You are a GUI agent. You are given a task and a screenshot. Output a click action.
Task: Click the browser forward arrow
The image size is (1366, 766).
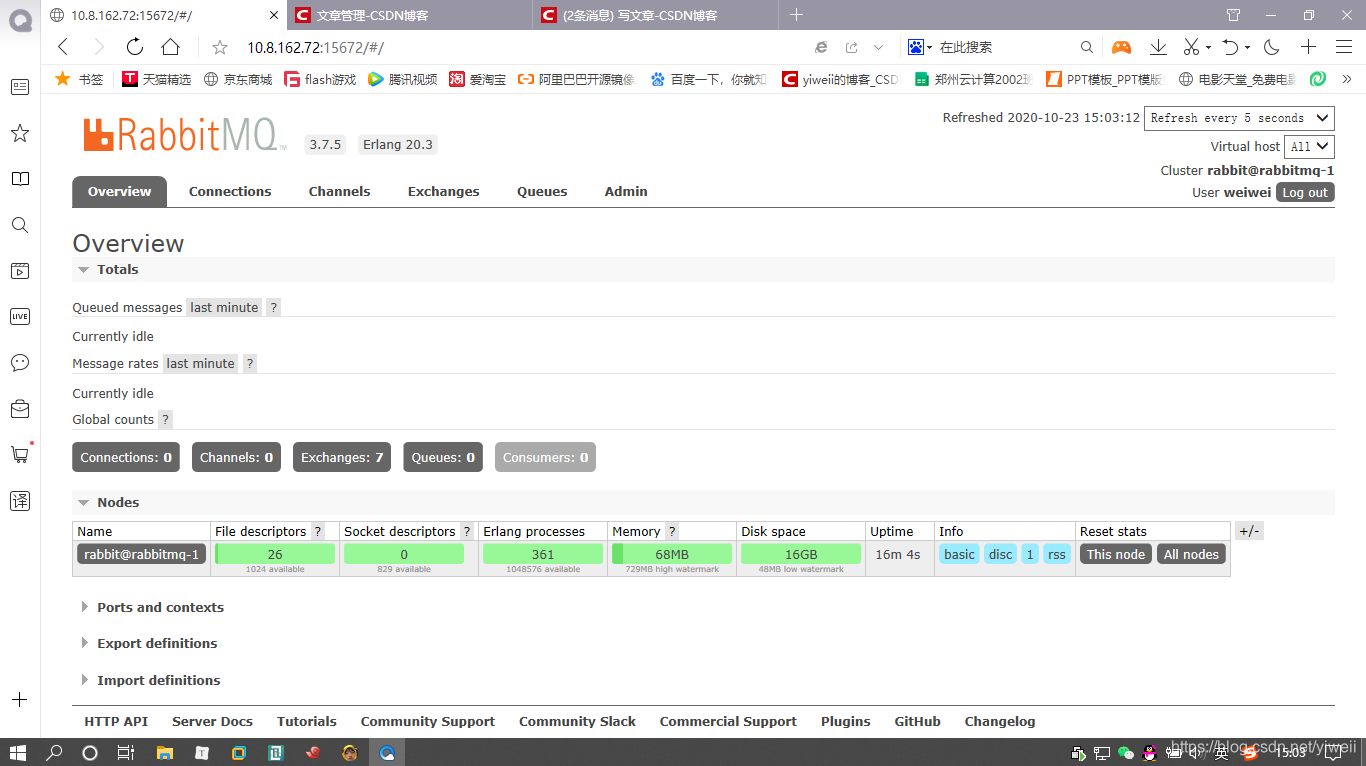tap(98, 47)
